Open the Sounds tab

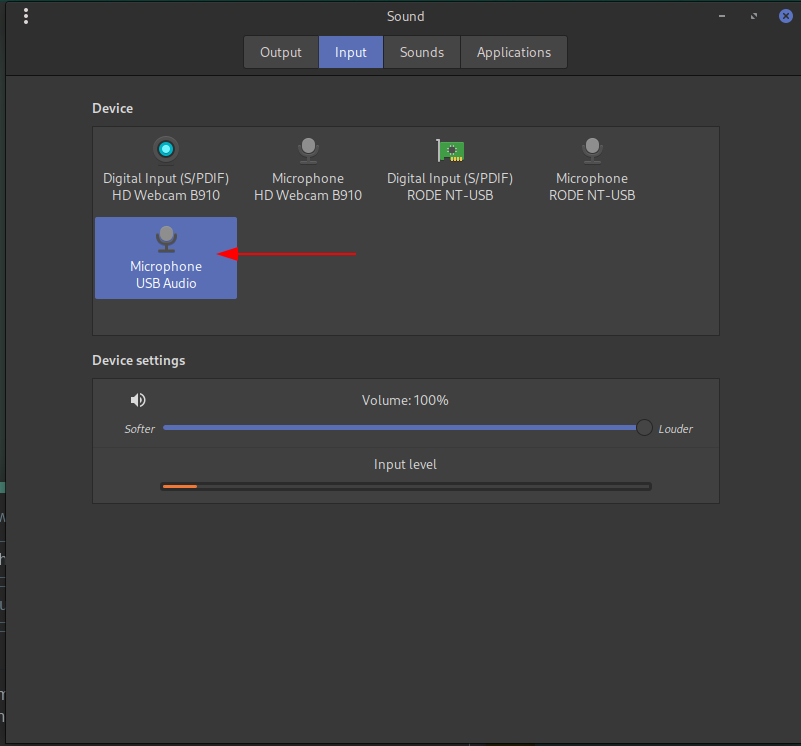(421, 52)
